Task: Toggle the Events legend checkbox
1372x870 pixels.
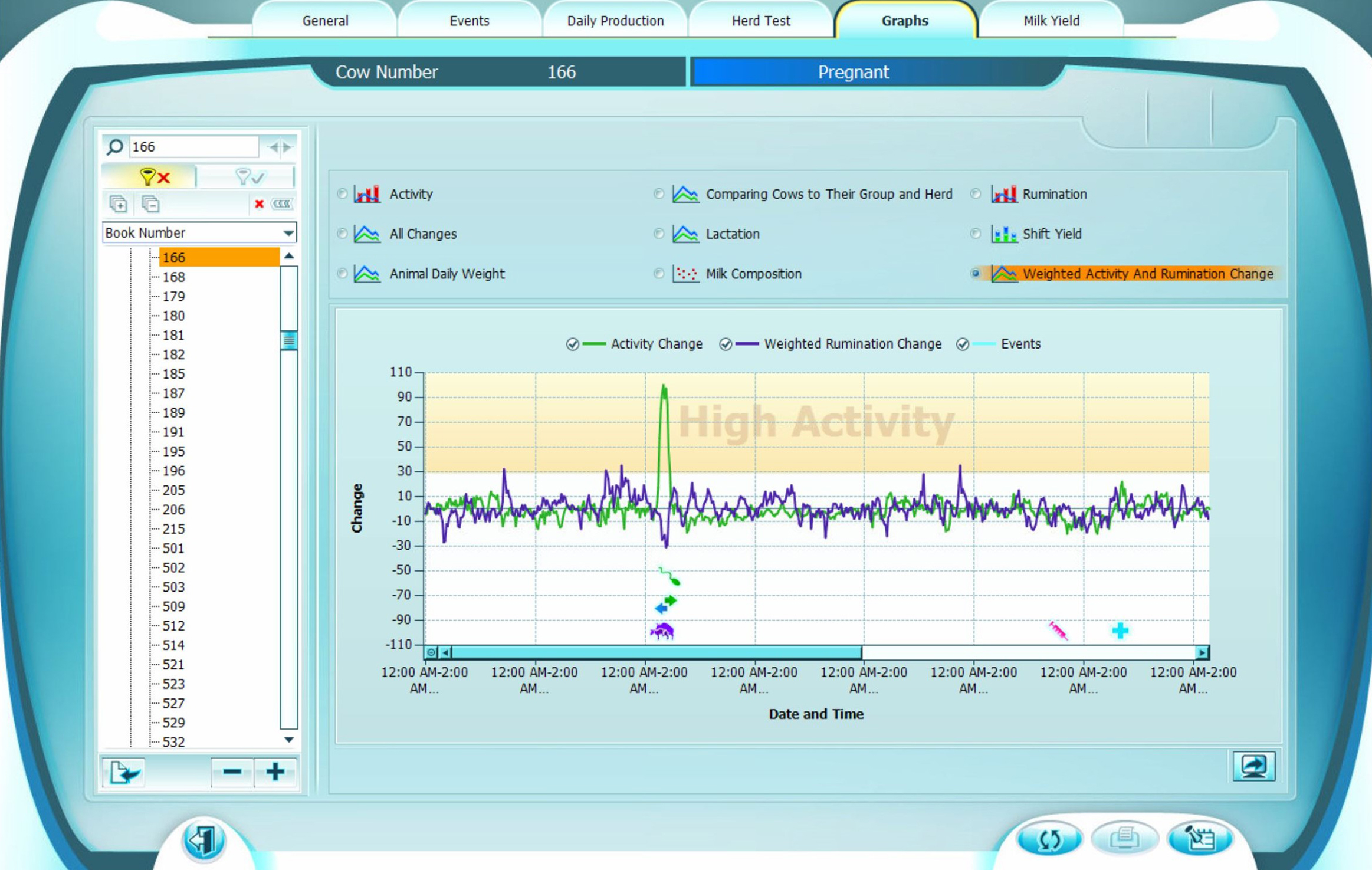Action: [962, 344]
